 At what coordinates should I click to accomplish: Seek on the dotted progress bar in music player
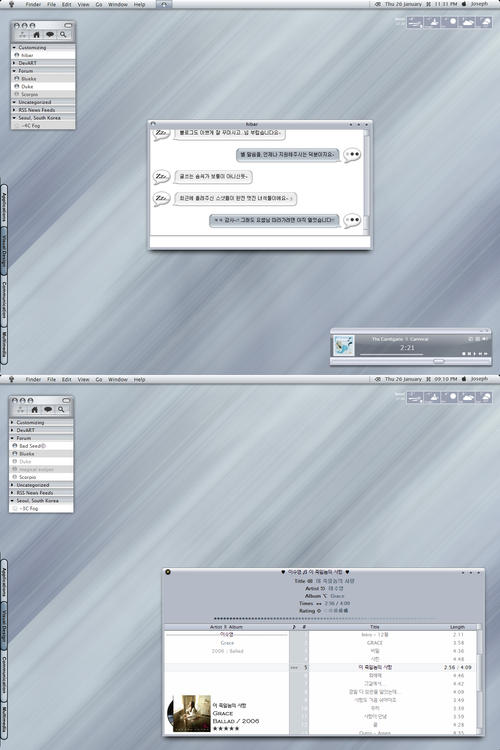click(324, 618)
